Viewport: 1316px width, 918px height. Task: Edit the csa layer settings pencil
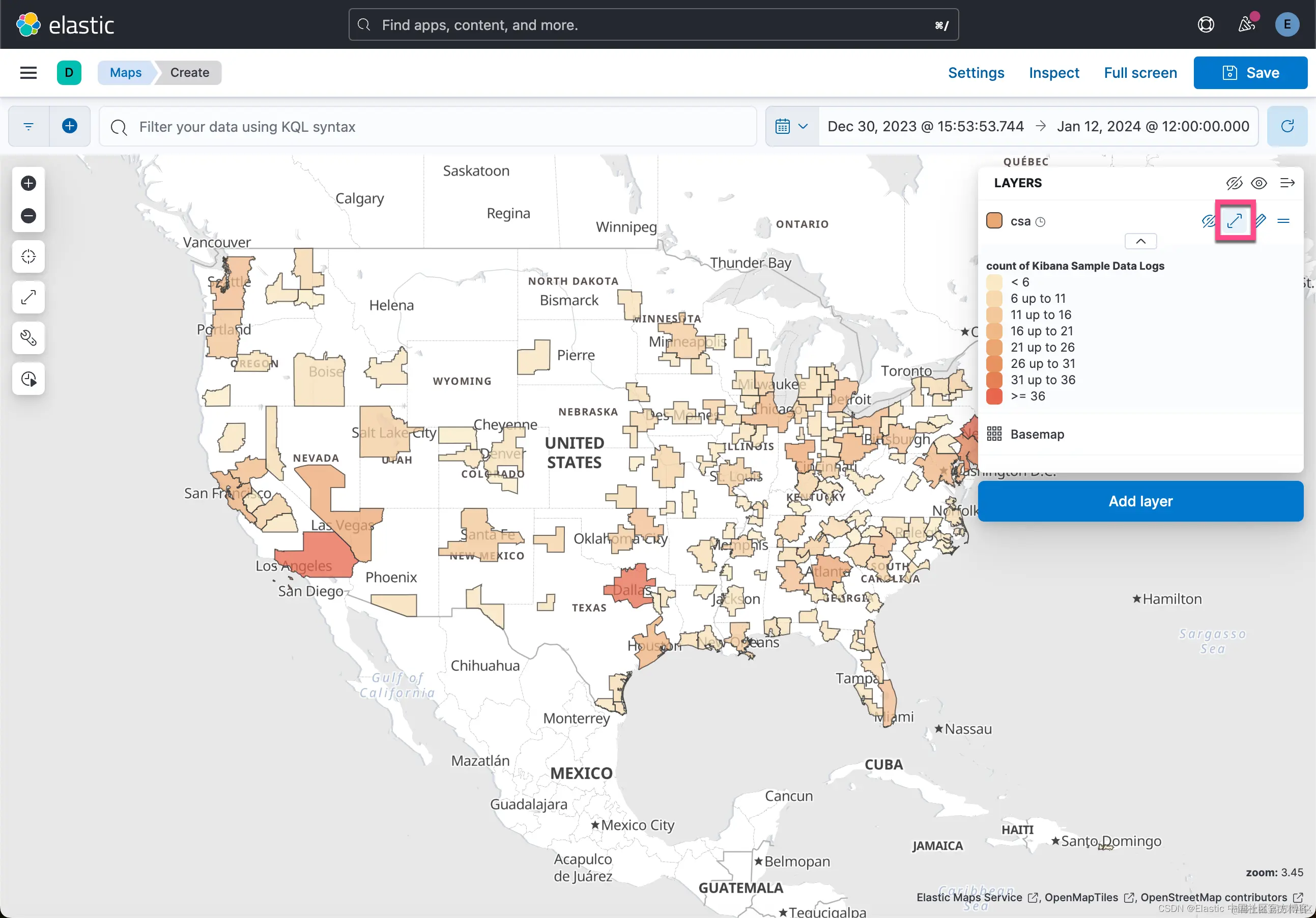click(x=1261, y=221)
